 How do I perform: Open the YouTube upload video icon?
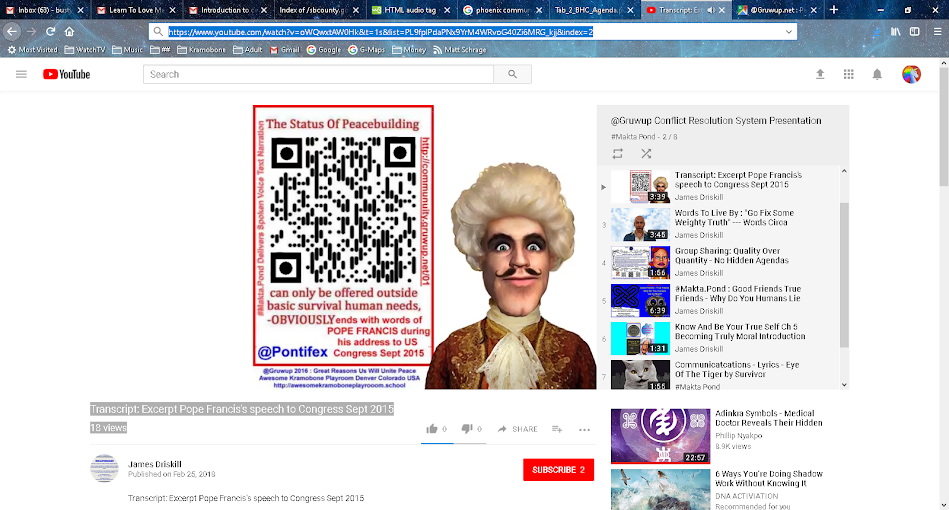point(820,74)
